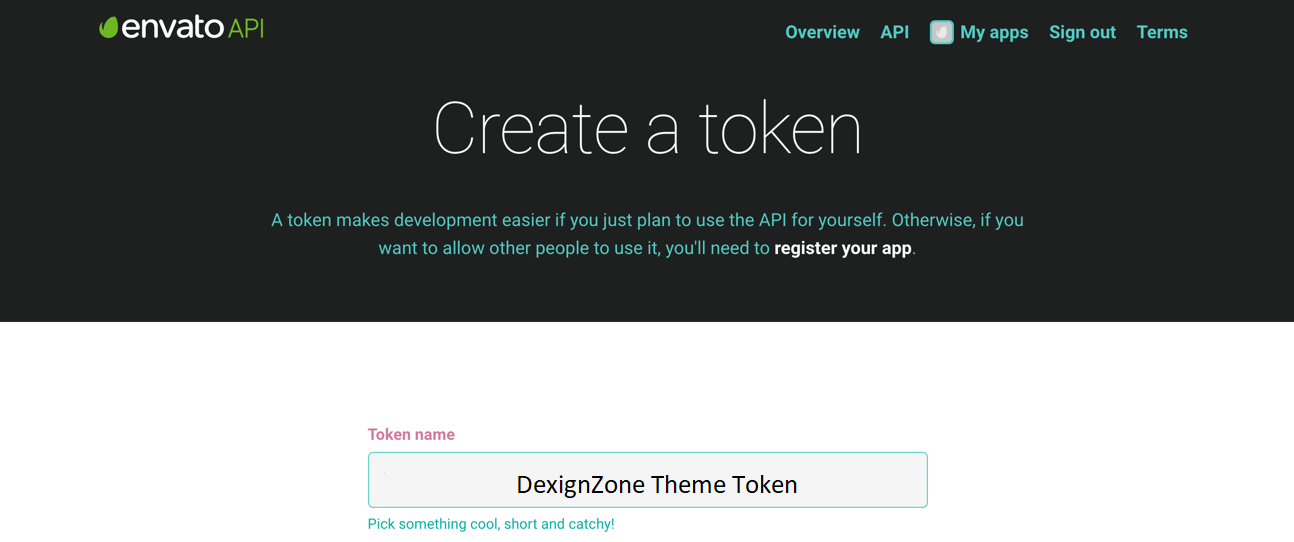The width and height of the screenshot is (1294, 542).
Task: Click the white envato wordmark in header
Action: click(x=173, y=28)
